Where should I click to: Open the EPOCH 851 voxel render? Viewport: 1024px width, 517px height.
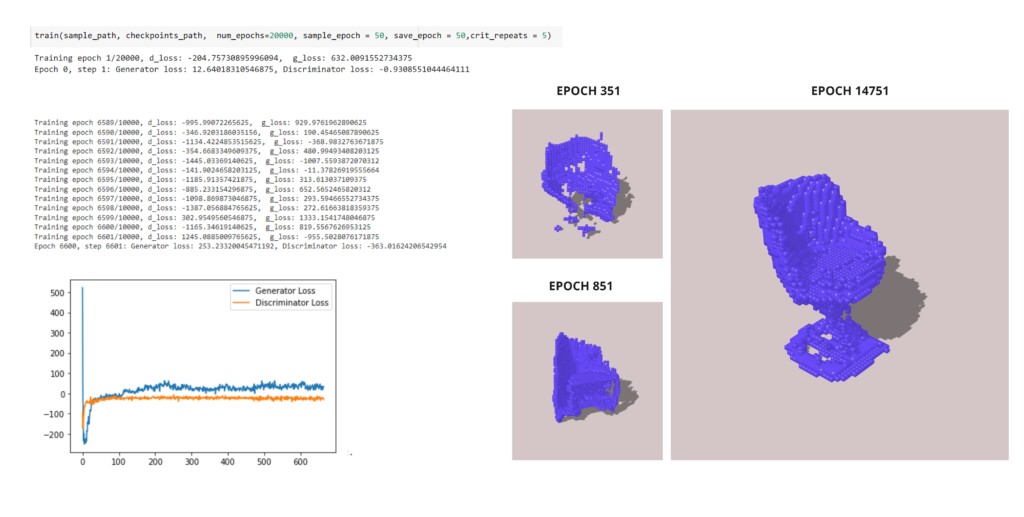587,380
